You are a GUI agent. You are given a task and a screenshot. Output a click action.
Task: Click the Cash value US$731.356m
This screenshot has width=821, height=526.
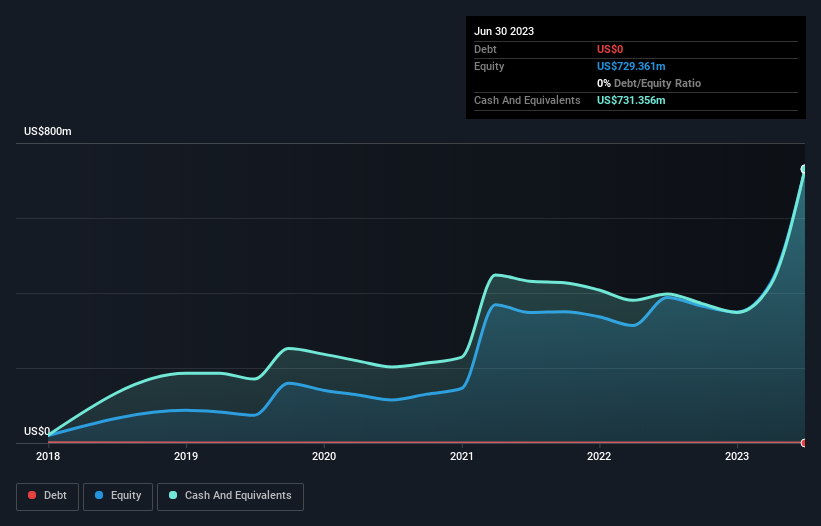point(631,100)
